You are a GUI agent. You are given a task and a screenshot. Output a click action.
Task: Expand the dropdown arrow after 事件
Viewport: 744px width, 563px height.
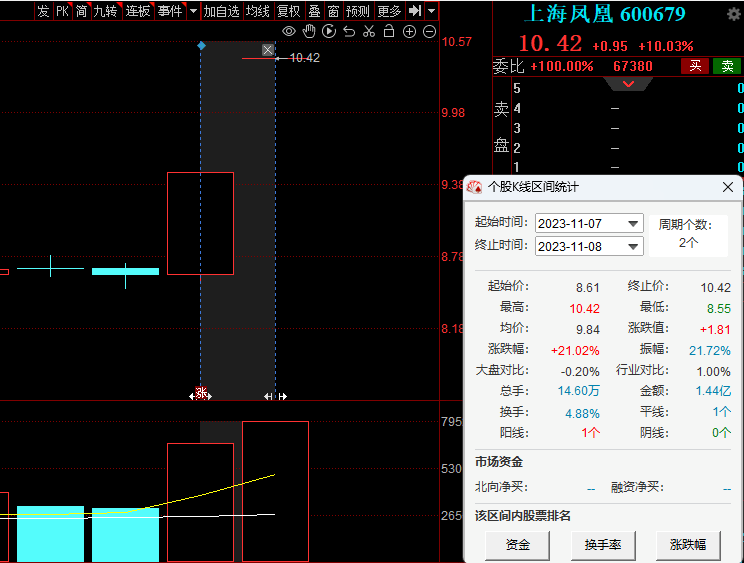(193, 11)
